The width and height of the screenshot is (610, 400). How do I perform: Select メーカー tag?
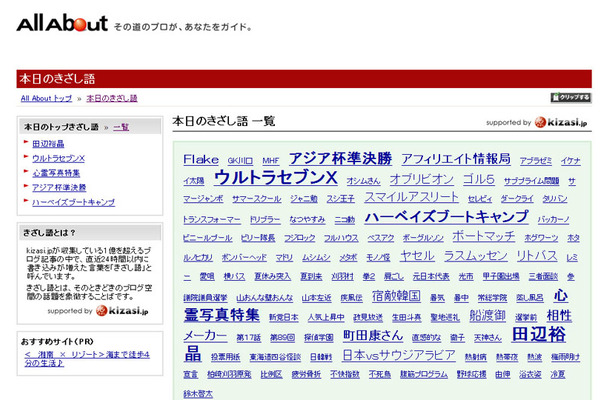pyautogui.click(x=205, y=335)
